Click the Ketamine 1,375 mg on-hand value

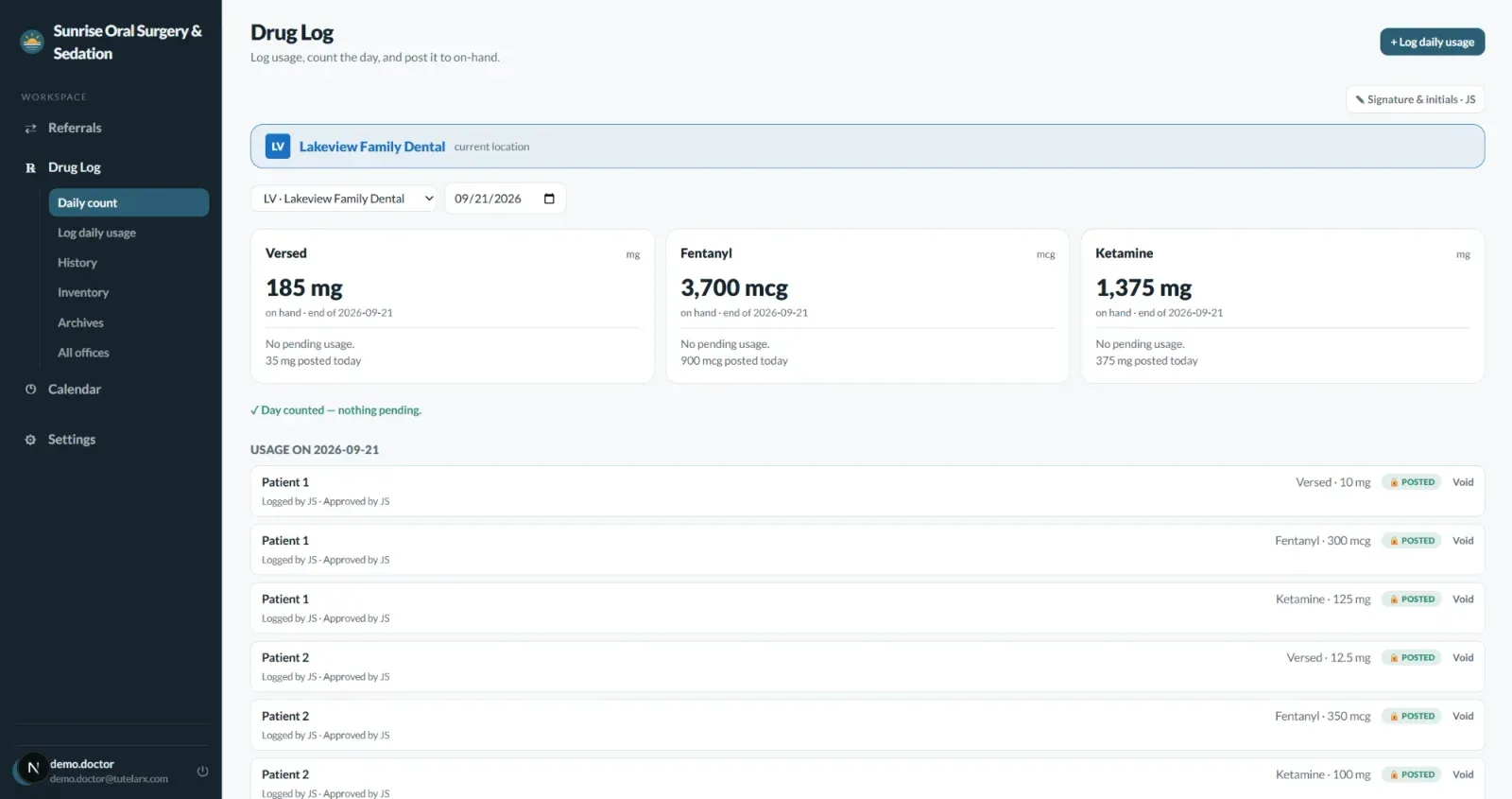(1143, 287)
